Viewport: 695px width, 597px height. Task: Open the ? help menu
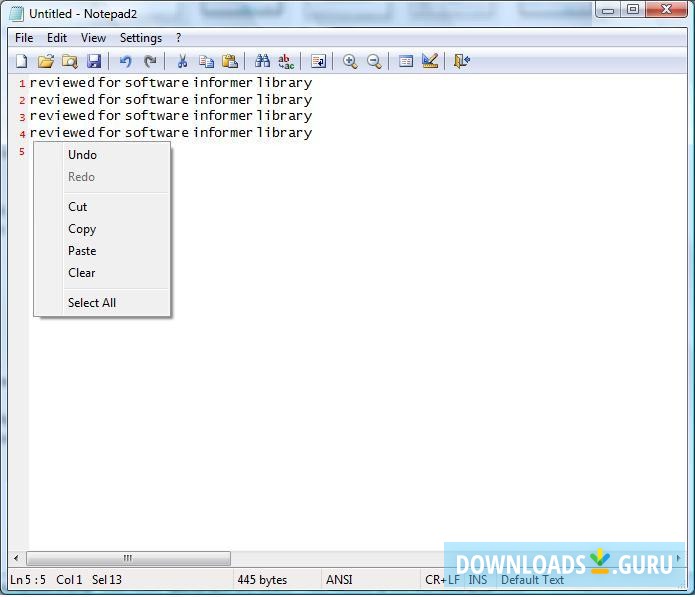(x=178, y=38)
